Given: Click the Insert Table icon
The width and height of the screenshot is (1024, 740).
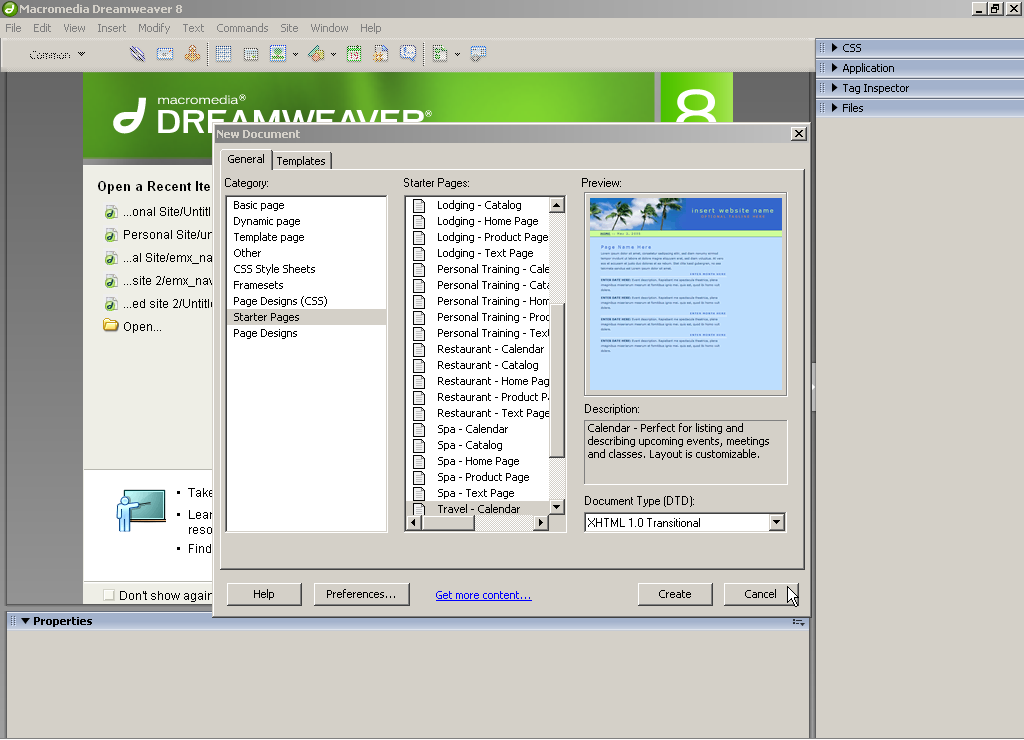Looking at the screenshot, I should click(x=224, y=54).
